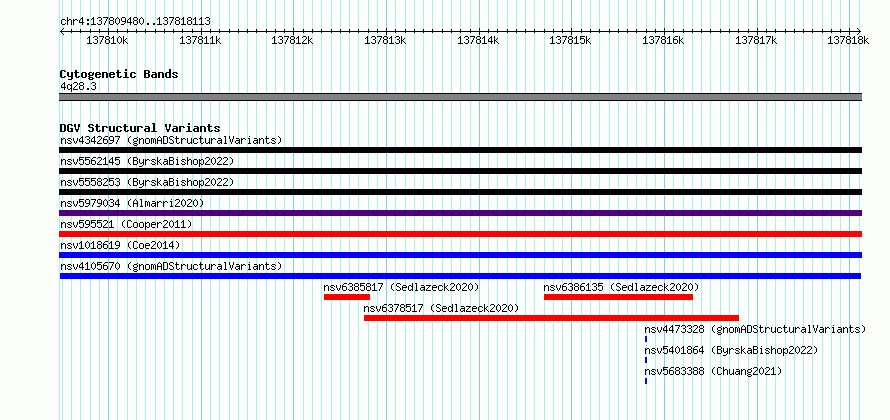890x420 pixels.
Task: Click the tiny blue mark under nsv4473328
Action: (646, 339)
